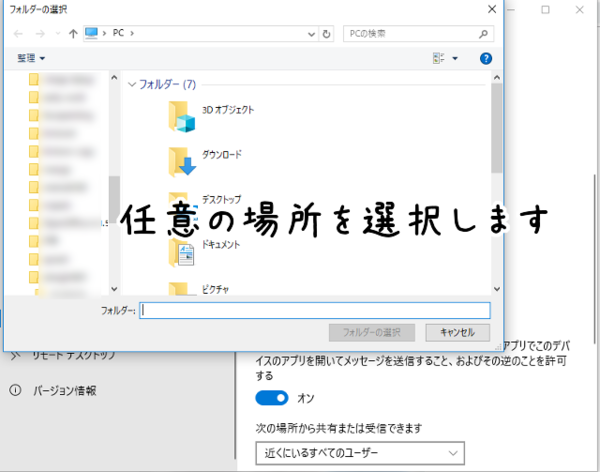The width and height of the screenshot is (600, 472).
Task: Select the 3D オブジェクト folder
Action: pyautogui.click(x=211, y=116)
